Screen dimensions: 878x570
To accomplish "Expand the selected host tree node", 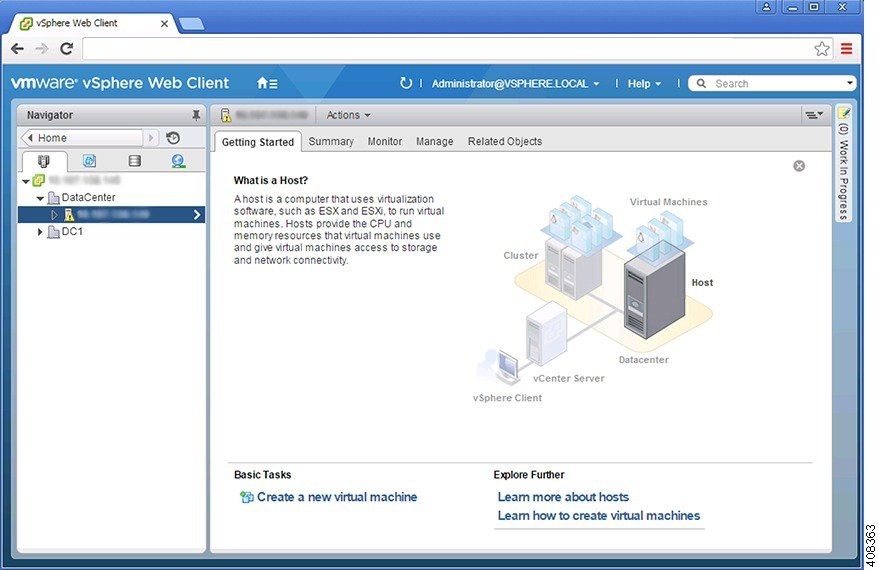I will (x=54, y=215).
